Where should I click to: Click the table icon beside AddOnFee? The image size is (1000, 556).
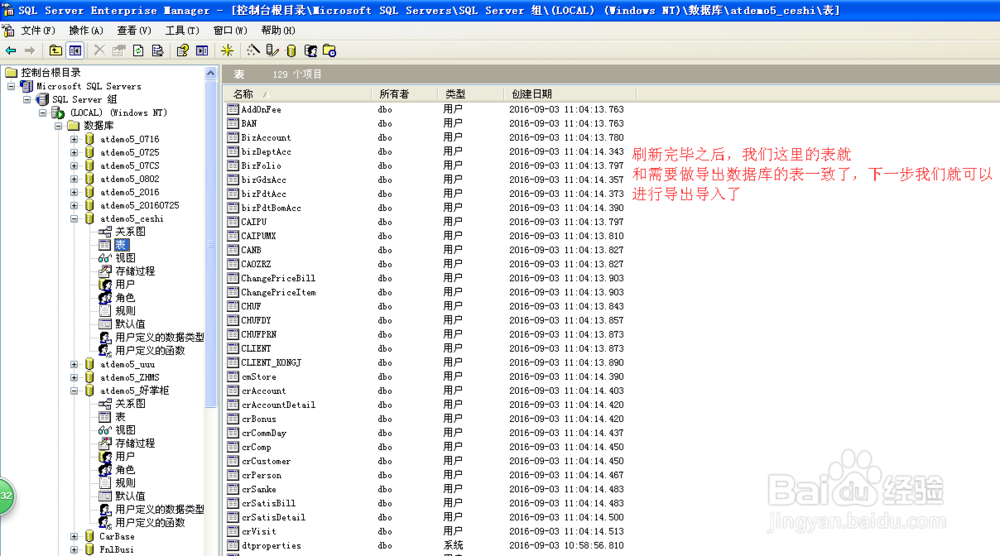pyautogui.click(x=233, y=109)
